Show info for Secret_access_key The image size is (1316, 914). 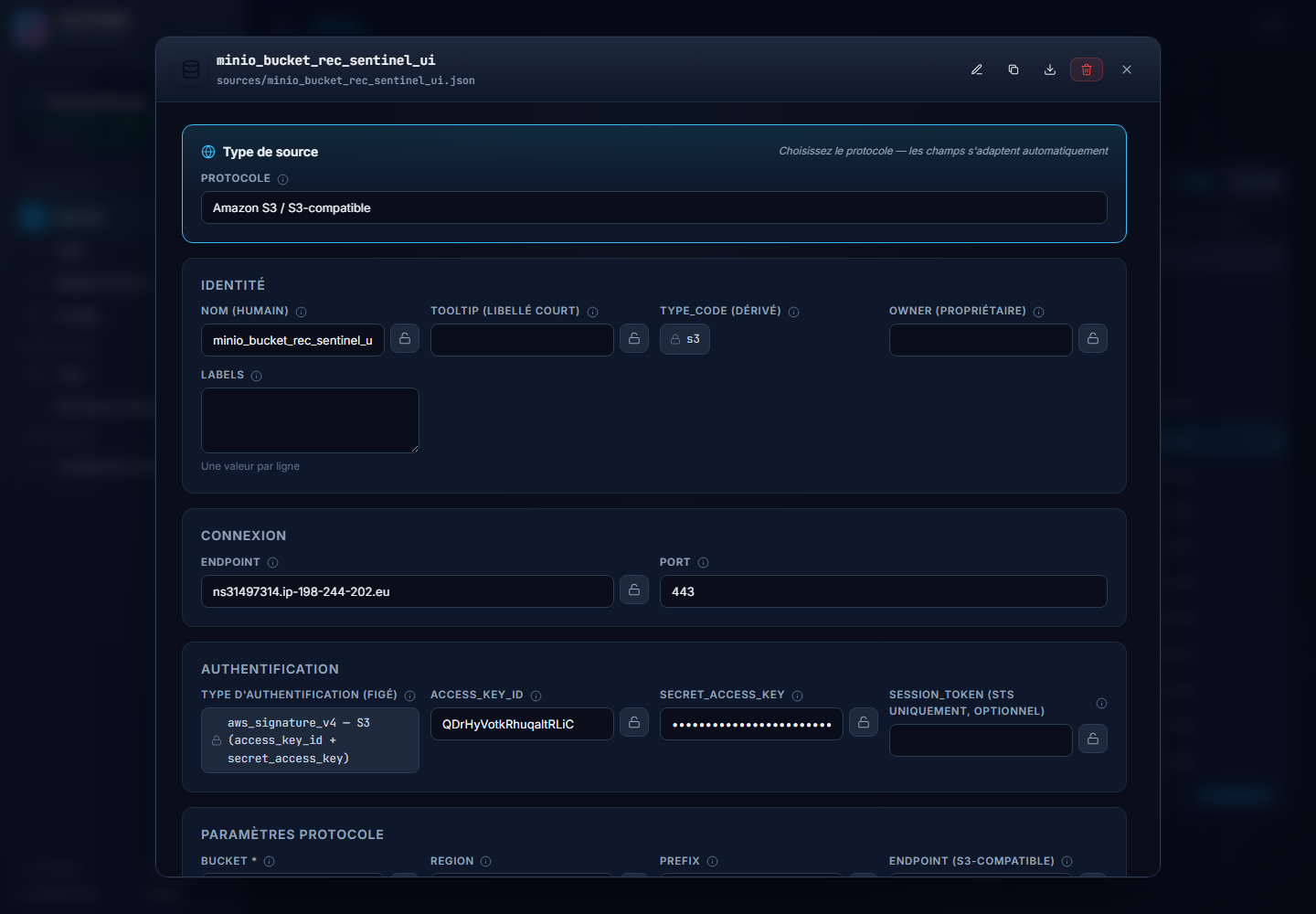pyautogui.click(x=797, y=696)
